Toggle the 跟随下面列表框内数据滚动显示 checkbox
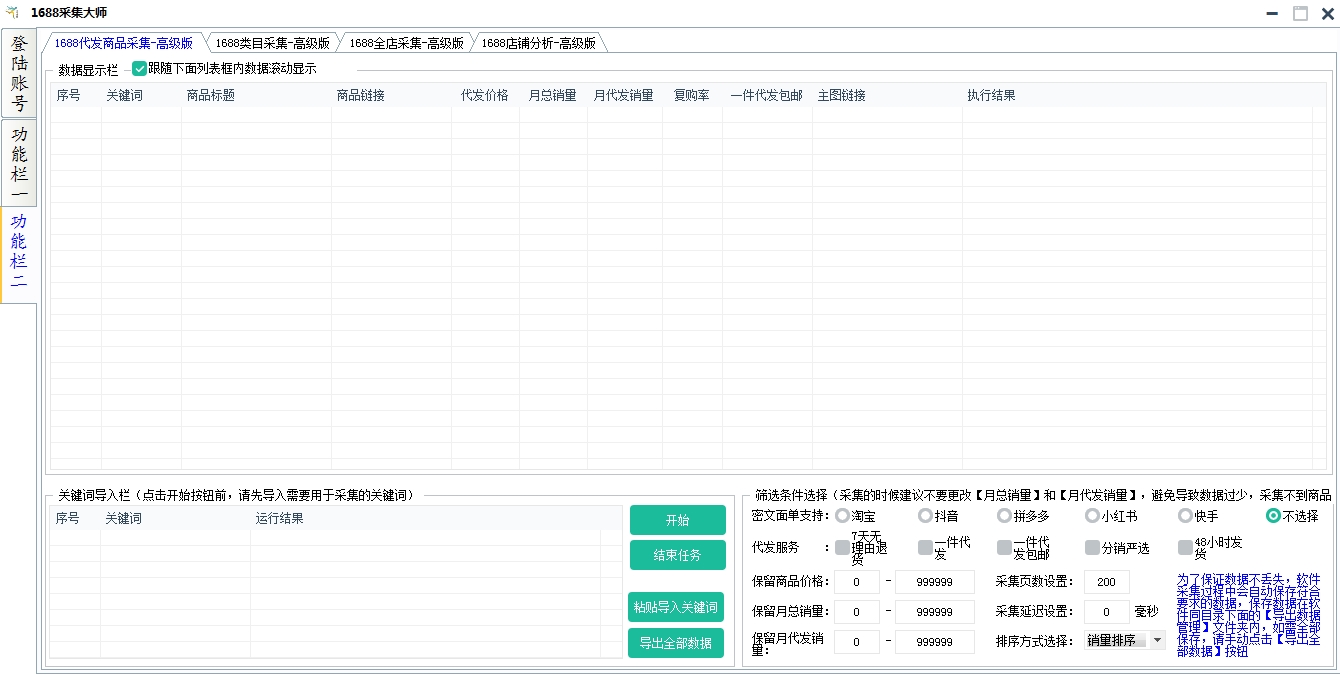Viewport: 1340px width, 675px height. point(140,69)
